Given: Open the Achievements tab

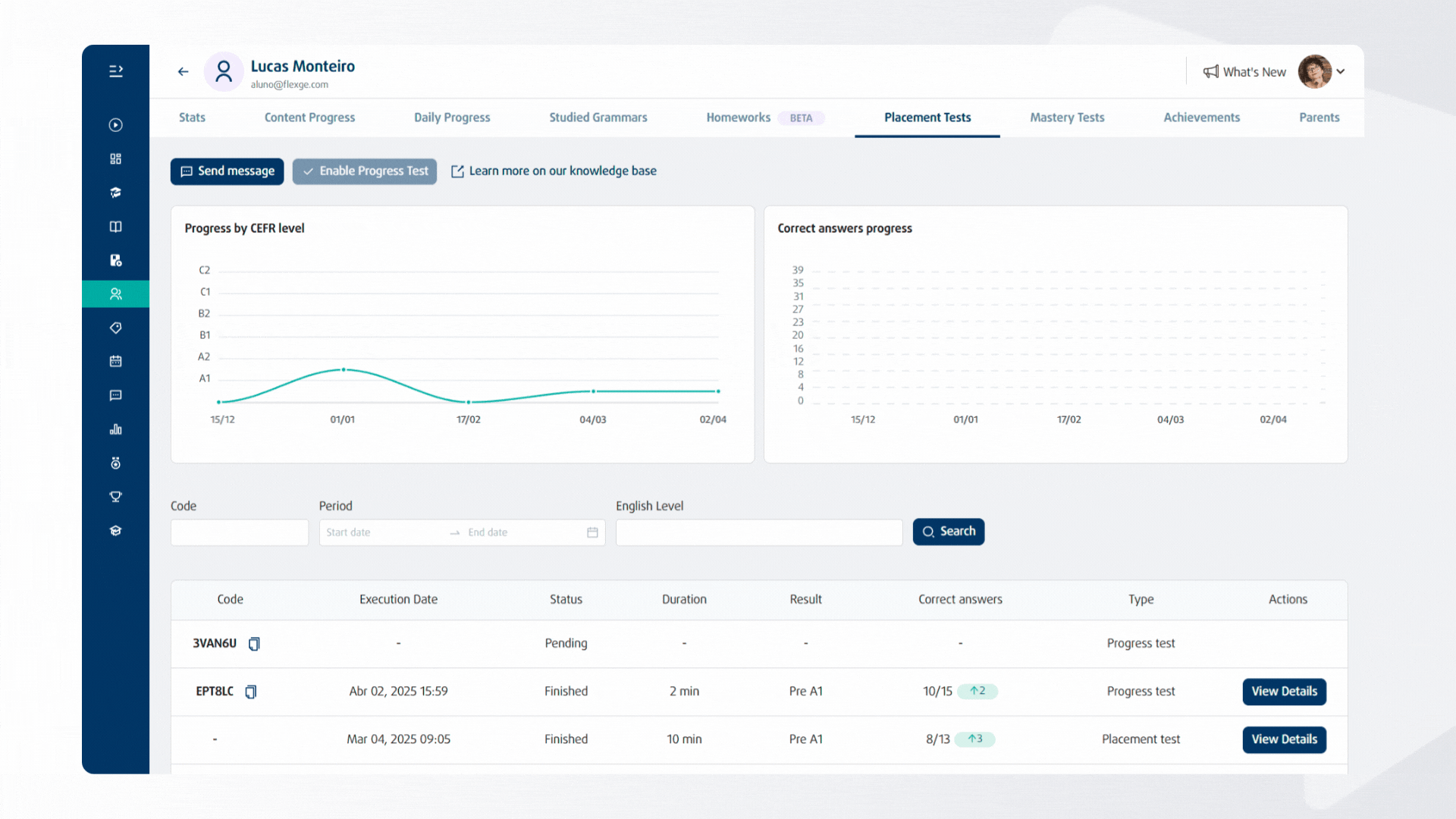Looking at the screenshot, I should tap(1202, 118).
